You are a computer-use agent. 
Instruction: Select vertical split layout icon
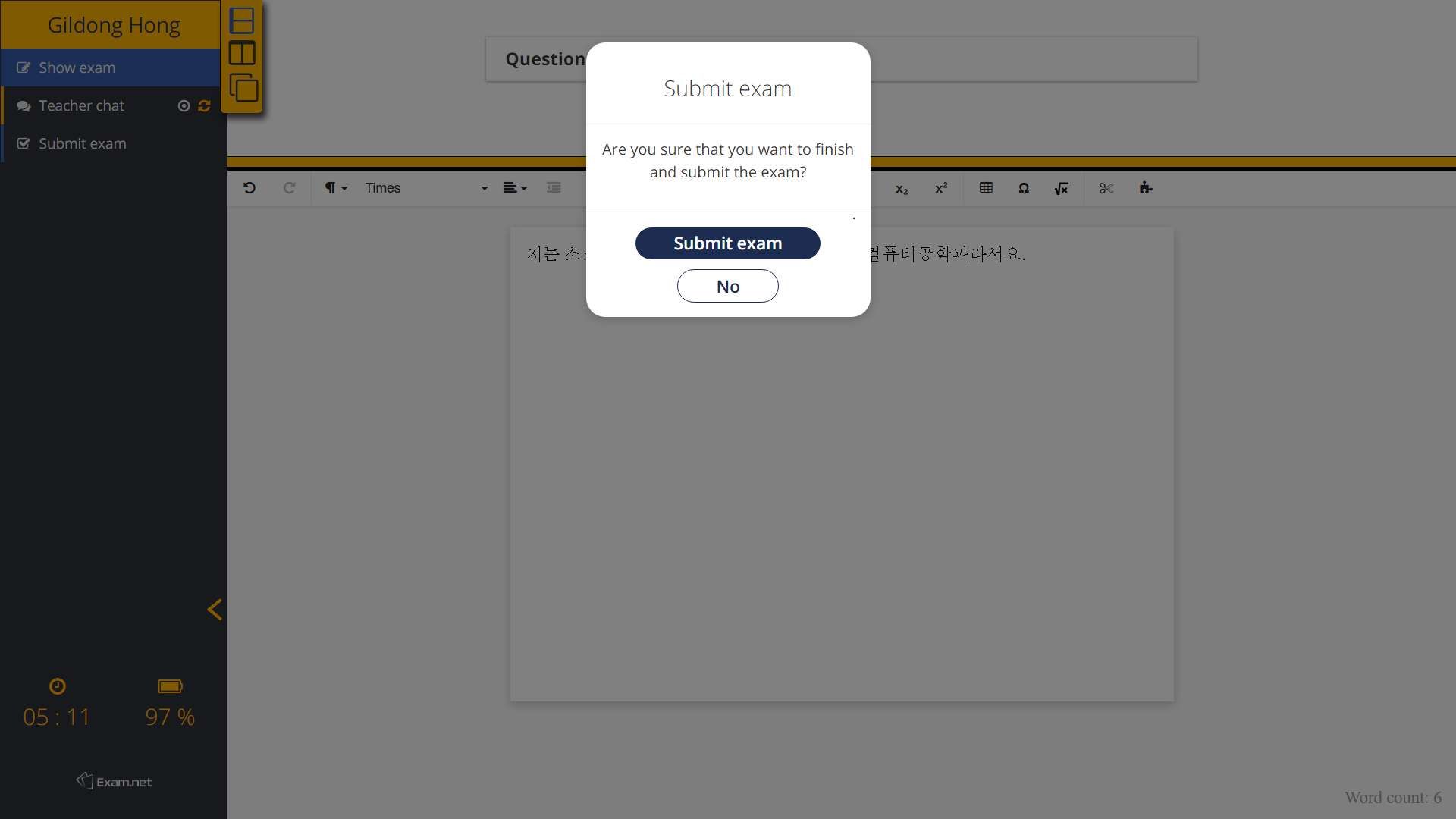point(242,54)
